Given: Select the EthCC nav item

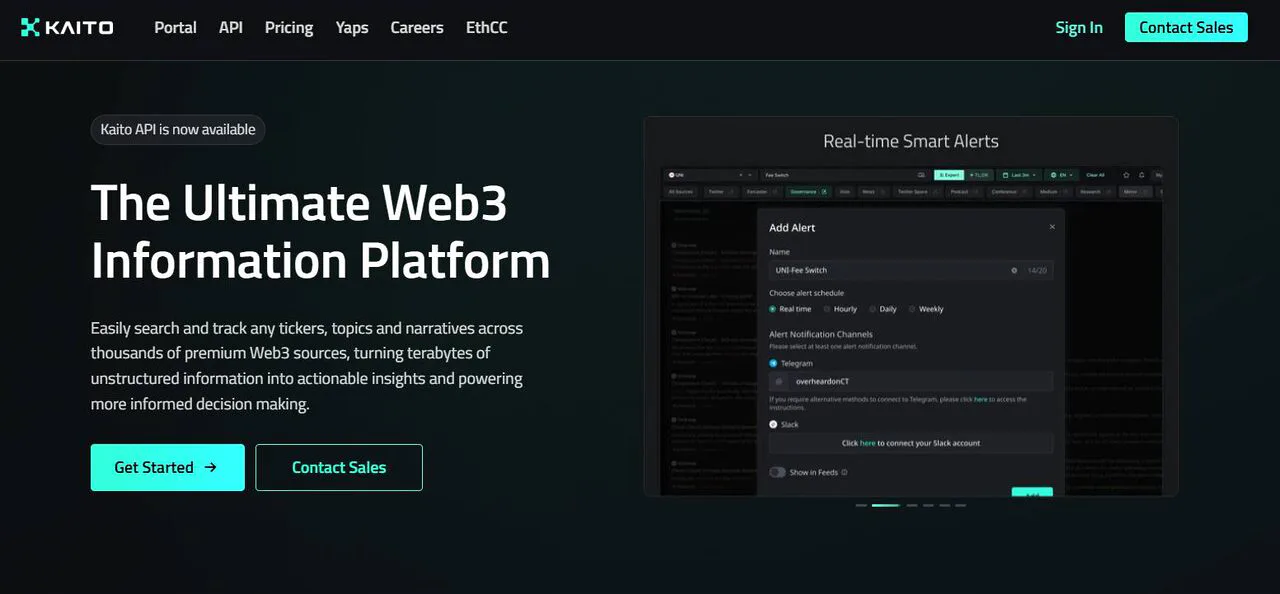Looking at the screenshot, I should [x=487, y=27].
